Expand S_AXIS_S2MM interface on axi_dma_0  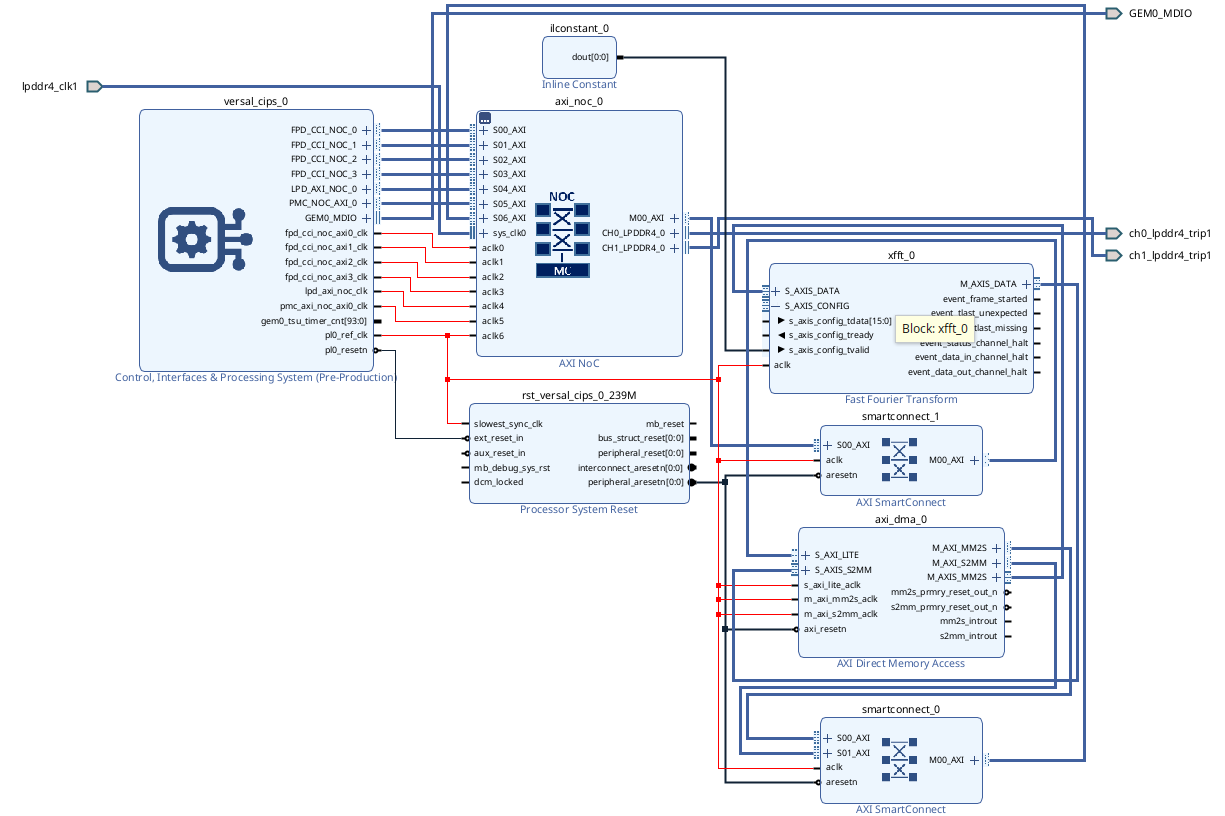pyautogui.click(x=806, y=570)
